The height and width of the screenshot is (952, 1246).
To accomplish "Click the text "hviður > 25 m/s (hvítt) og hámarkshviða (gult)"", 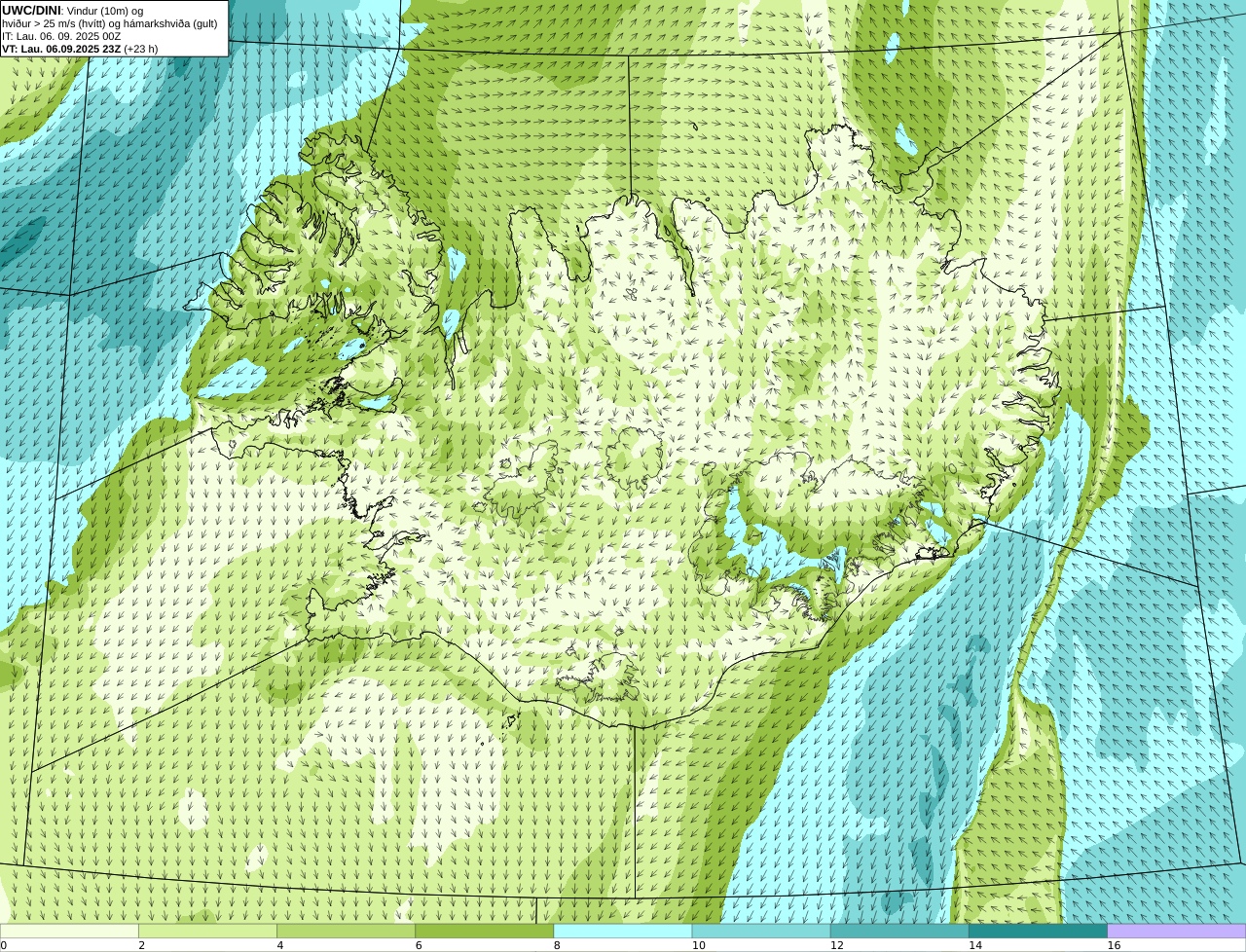I will click(x=110, y=23).
